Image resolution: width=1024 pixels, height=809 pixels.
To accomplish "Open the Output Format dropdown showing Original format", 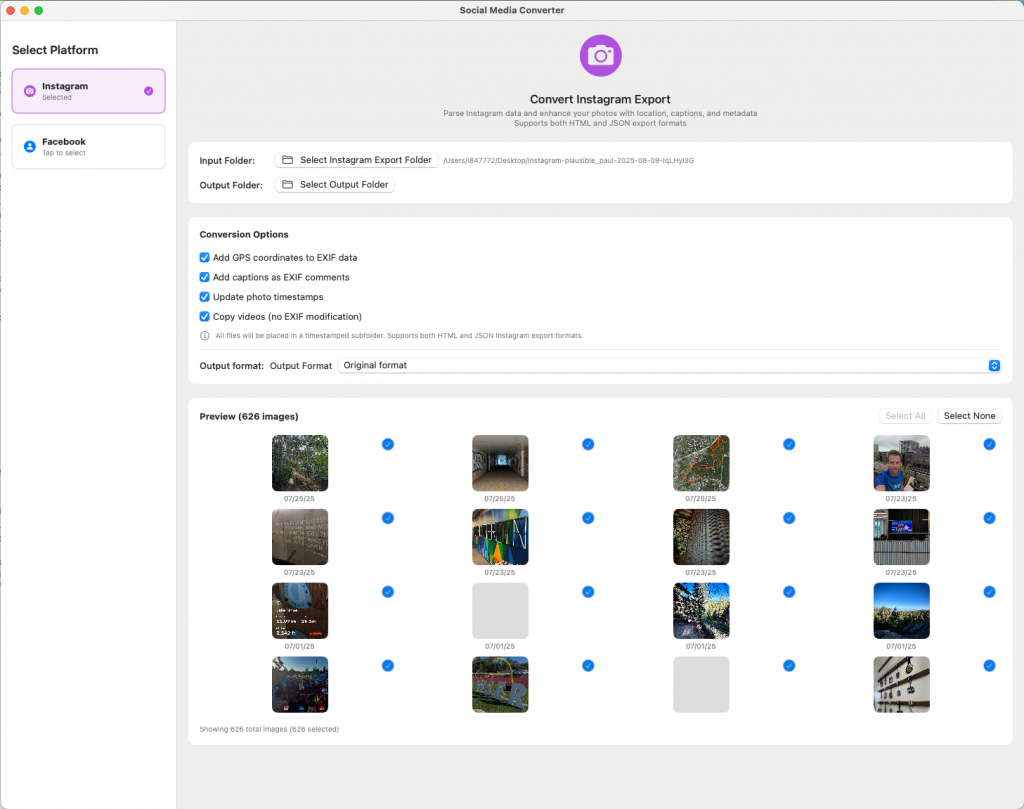I will [669, 366].
